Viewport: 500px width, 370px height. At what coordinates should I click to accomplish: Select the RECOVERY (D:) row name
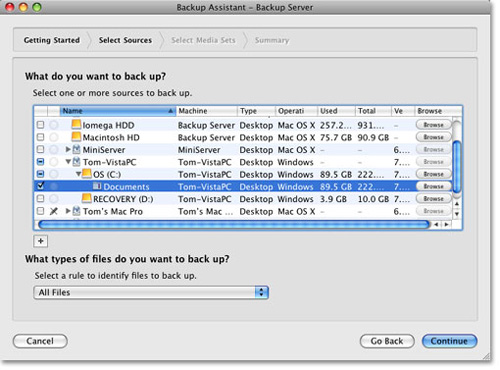click(123, 199)
